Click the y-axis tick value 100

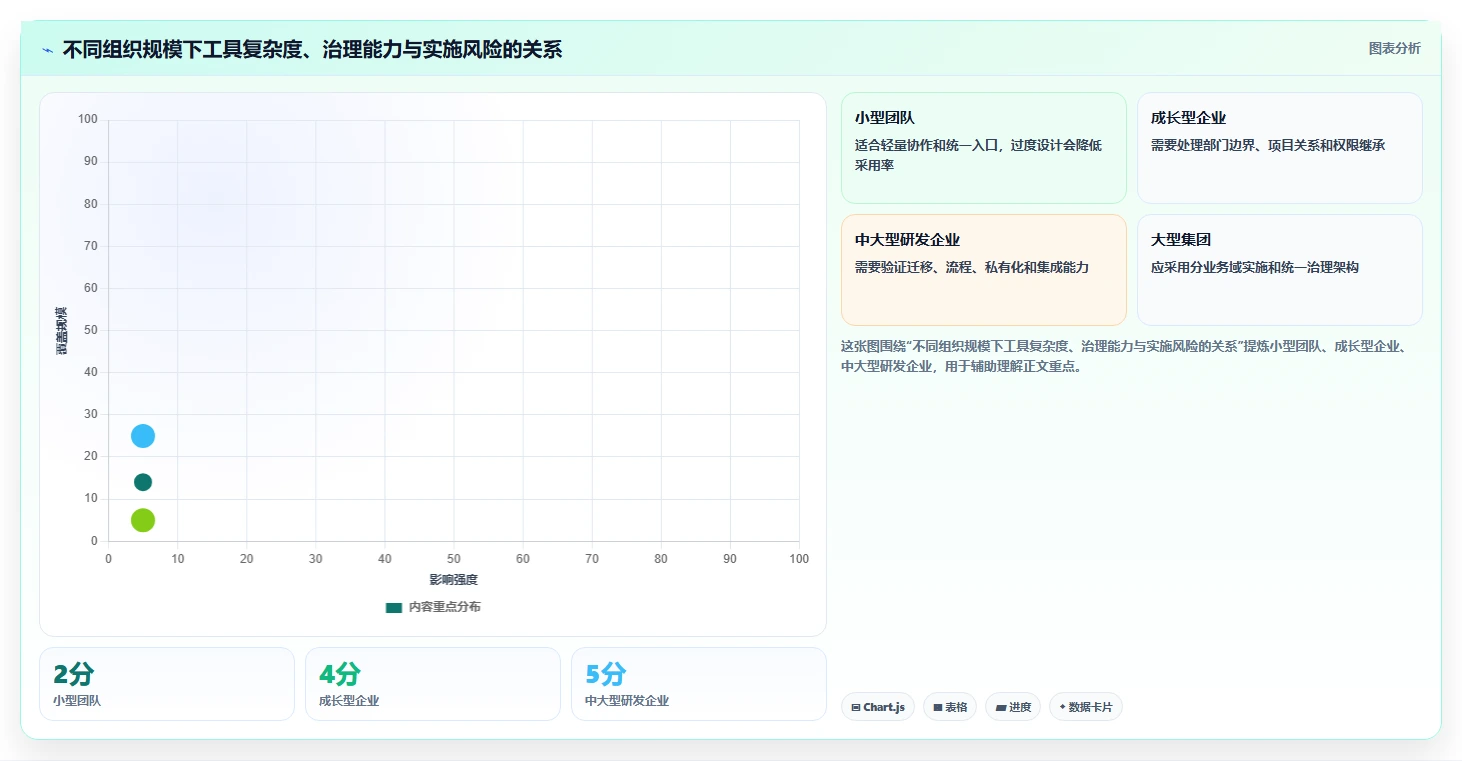(88, 120)
